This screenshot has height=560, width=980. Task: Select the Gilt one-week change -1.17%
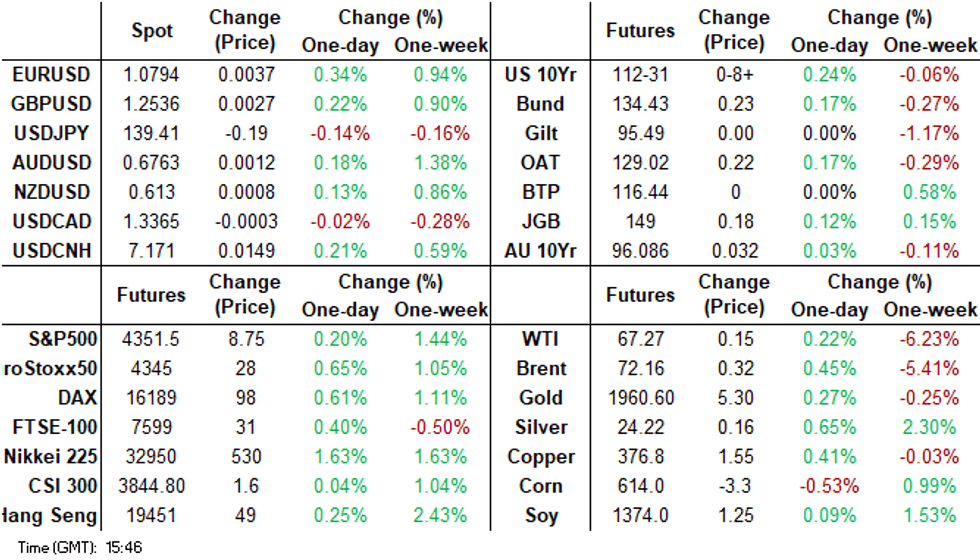pyautogui.click(x=931, y=133)
